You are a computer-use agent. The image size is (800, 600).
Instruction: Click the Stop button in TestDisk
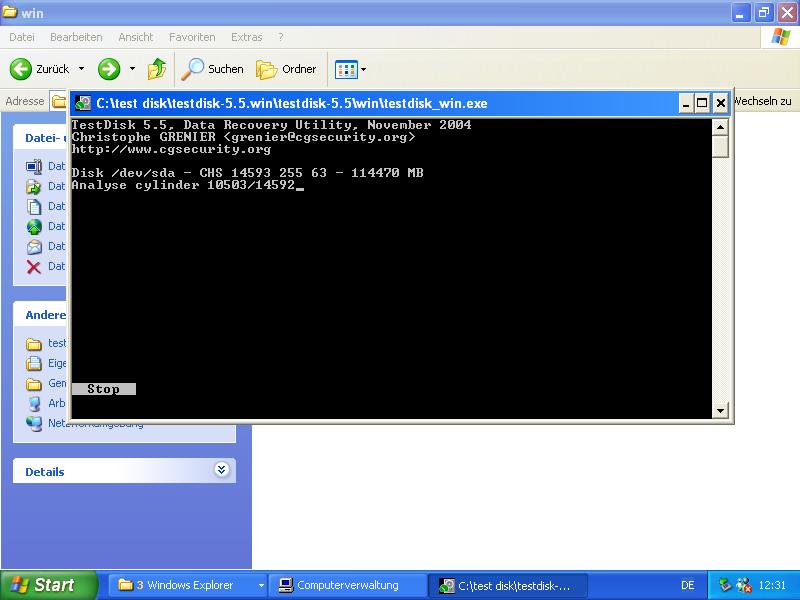(104, 389)
